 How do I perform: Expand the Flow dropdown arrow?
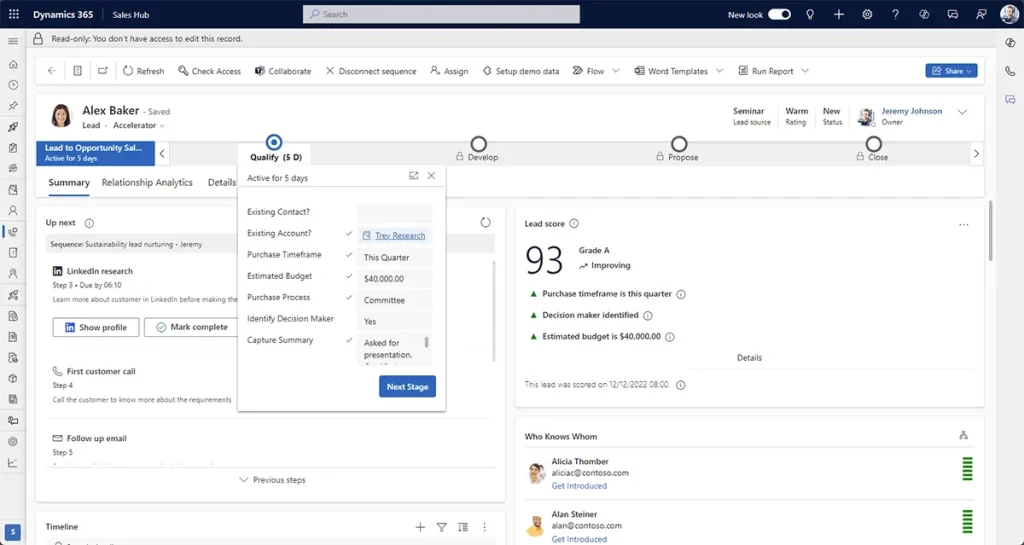[x=616, y=71]
